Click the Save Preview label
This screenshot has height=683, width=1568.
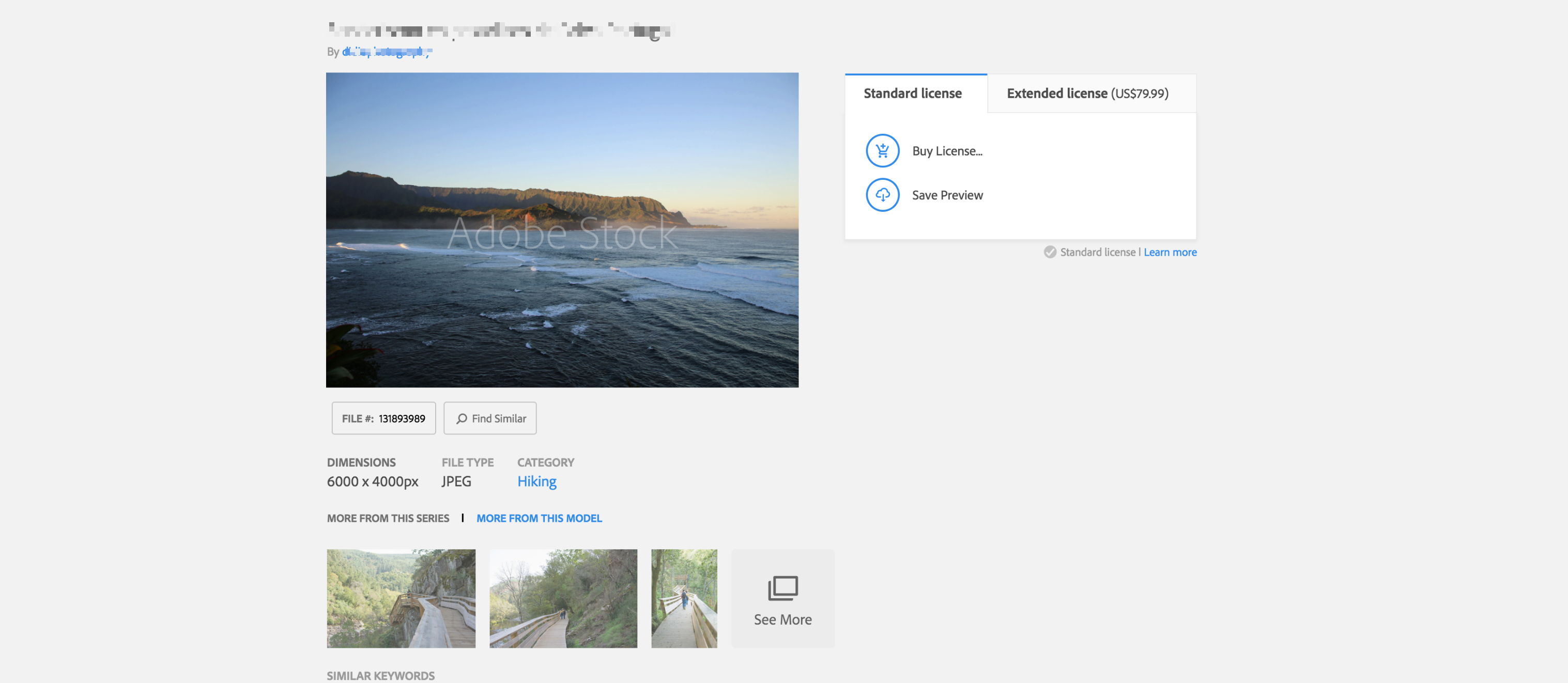tap(947, 195)
